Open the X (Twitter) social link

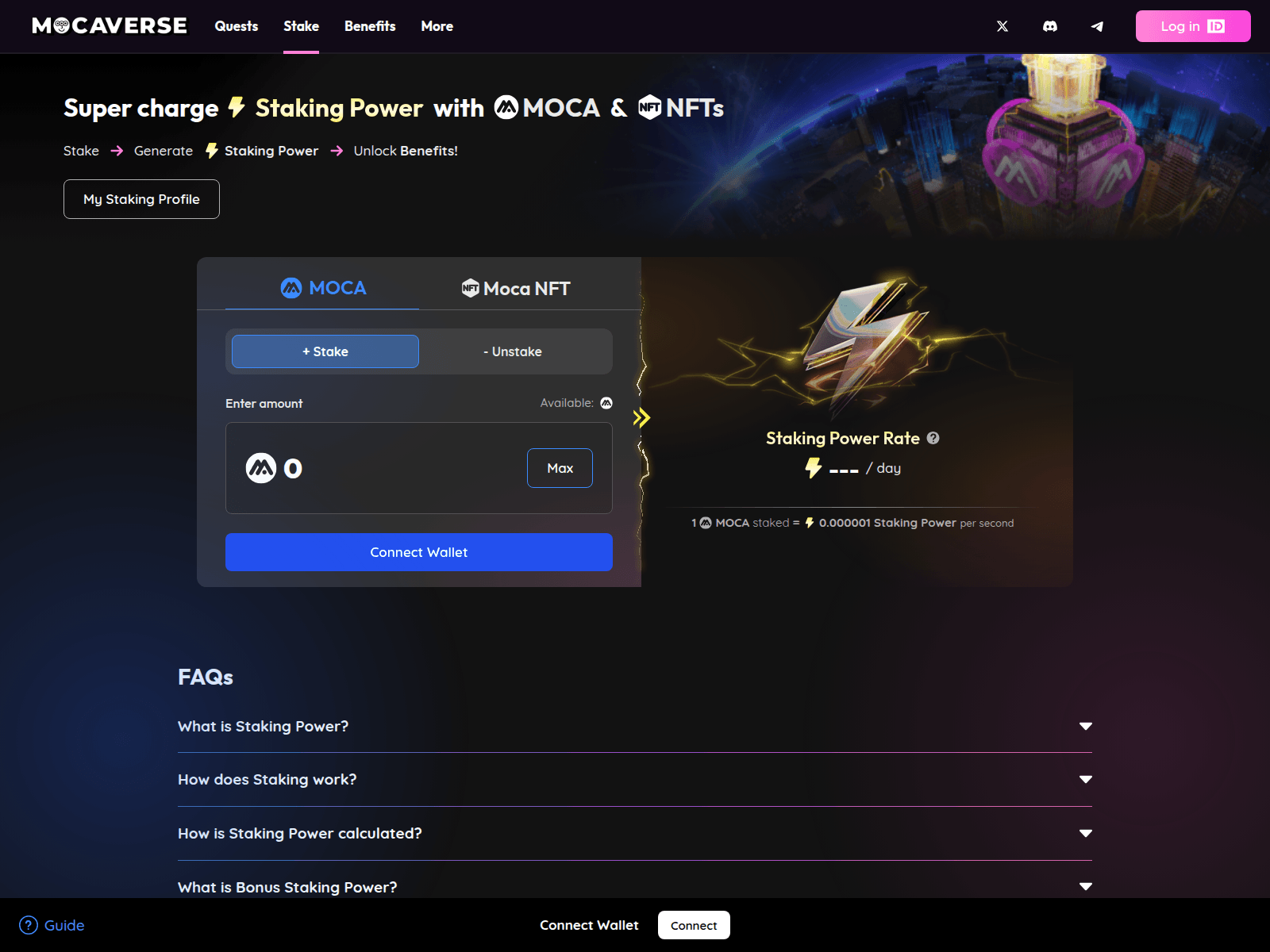pyautogui.click(x=1003, y=26)
